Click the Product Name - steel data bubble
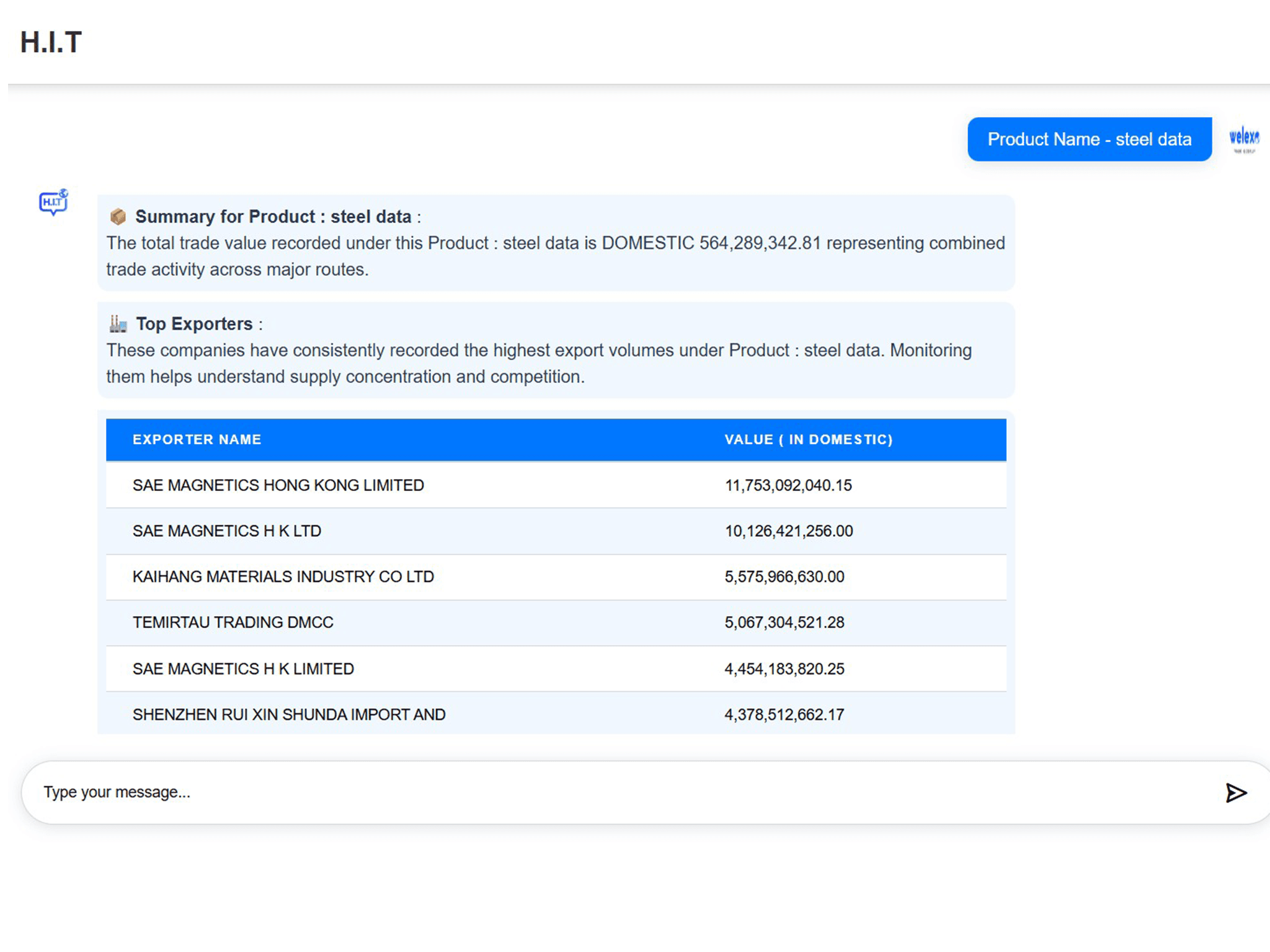The image size is (1270, 952). click(x=1089, y=139)
